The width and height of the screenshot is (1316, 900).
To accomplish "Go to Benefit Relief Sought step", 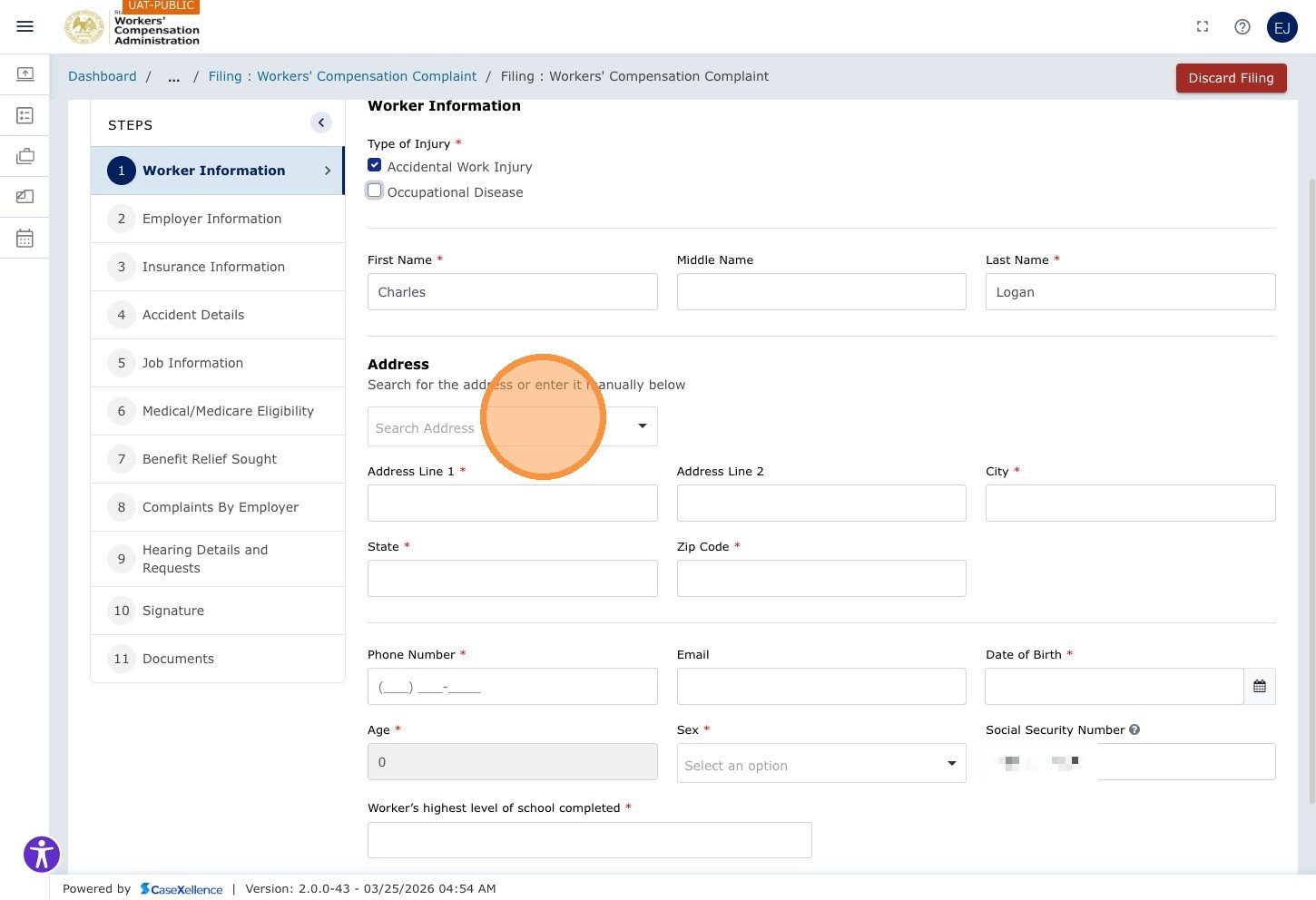I will [x=218, y=459].
